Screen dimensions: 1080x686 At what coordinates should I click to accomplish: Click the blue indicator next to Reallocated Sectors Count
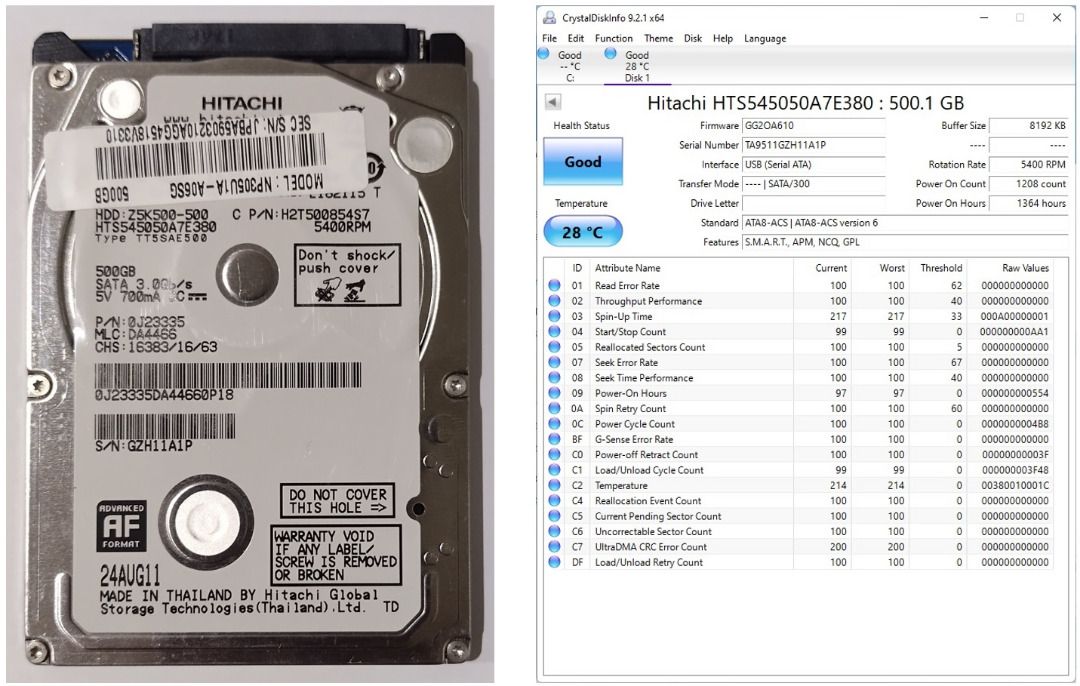(x=553, y=347)
